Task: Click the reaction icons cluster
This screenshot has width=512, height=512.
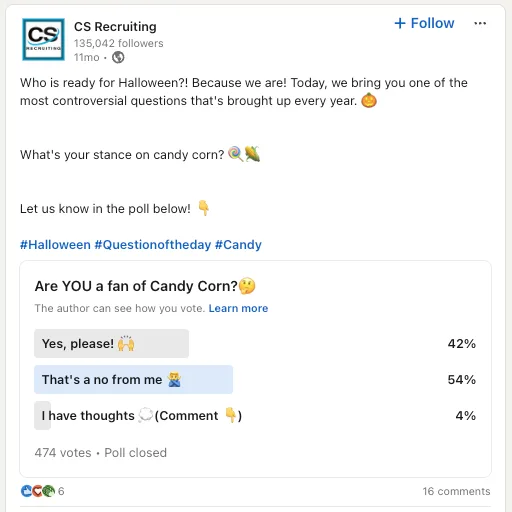Action: (x=38, y=491)
